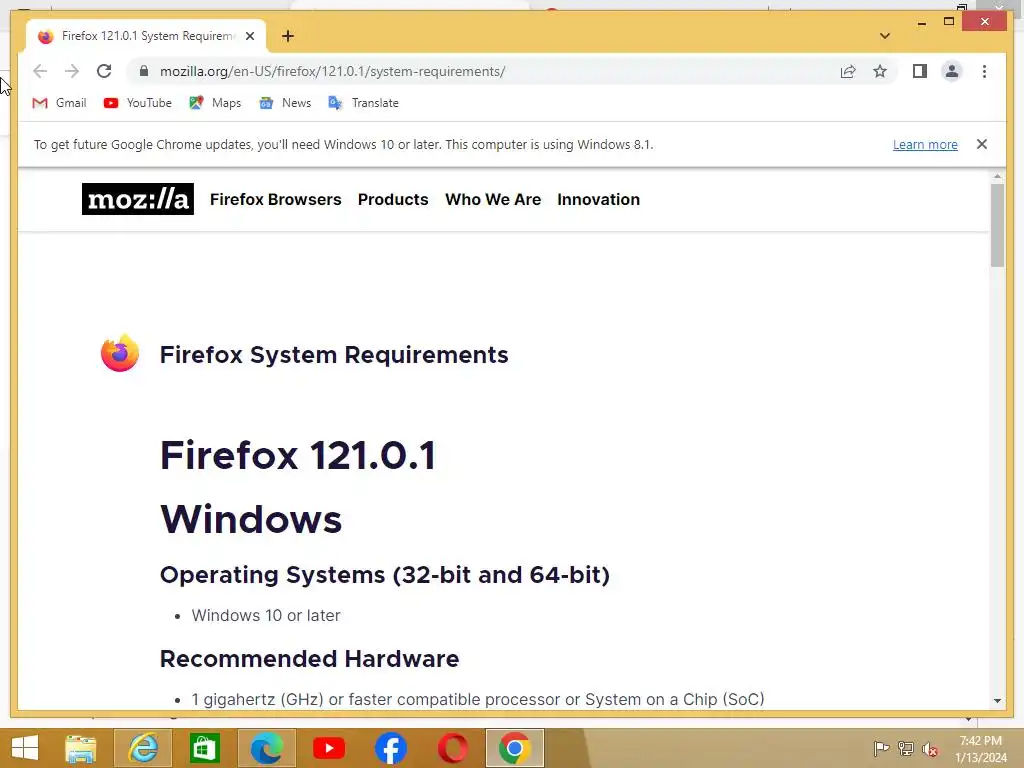The image size is (1024, 768).
Task: Open a new tab with the plus button
Action: pyautogui.click(x=288, y=36)
